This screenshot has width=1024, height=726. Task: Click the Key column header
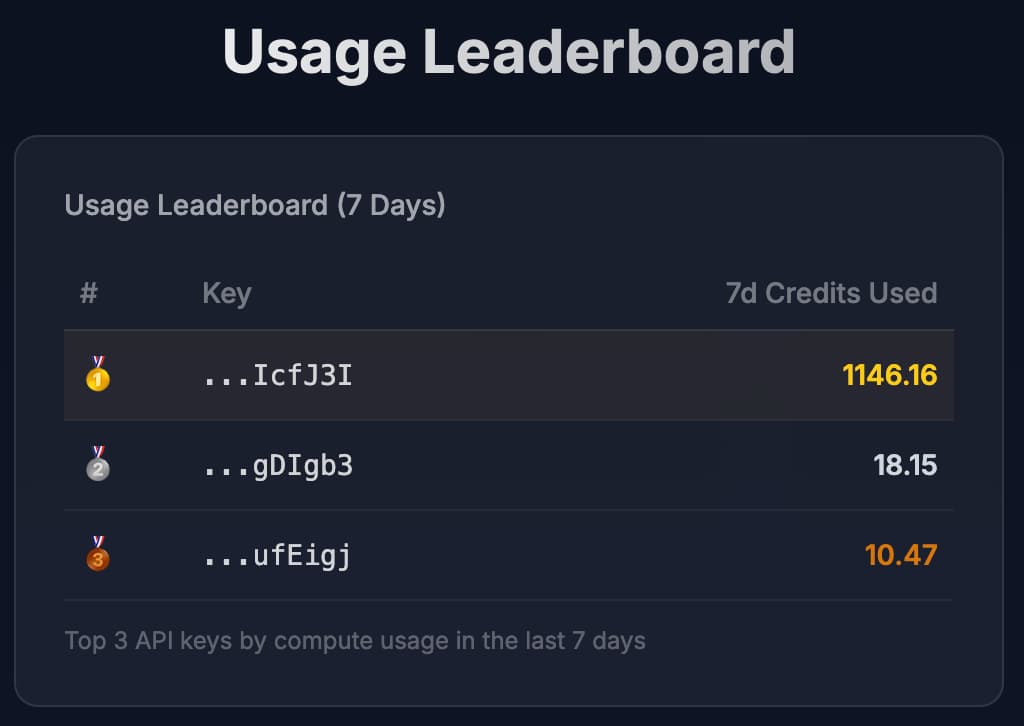pos(226,293)
